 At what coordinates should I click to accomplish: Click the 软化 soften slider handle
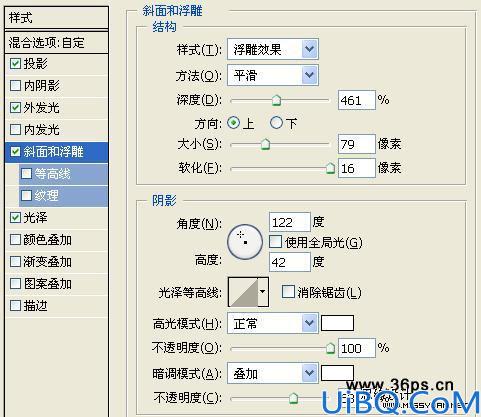330,168
